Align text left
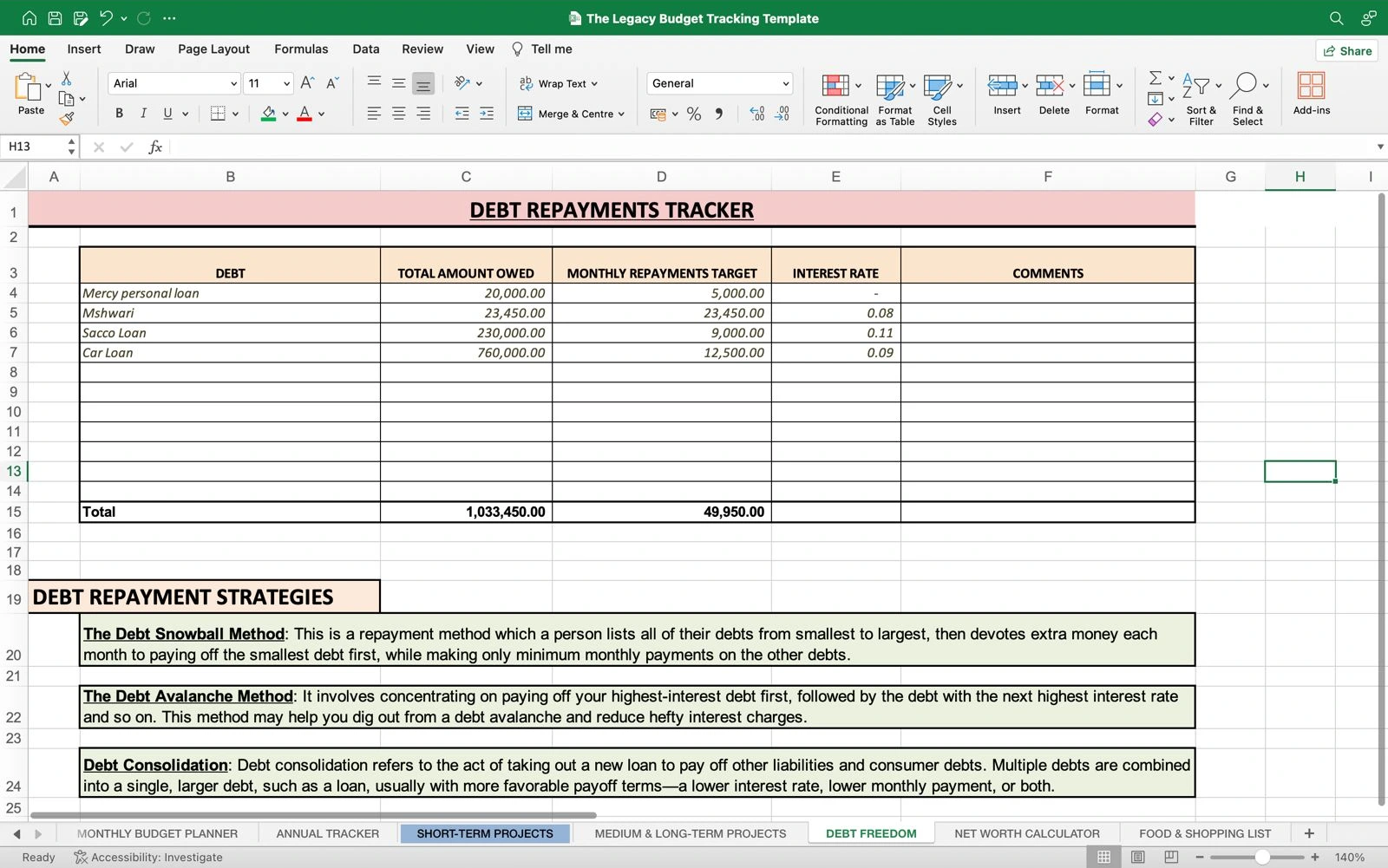Image resolution: width=1388 pixels, height=868 pixels. coord(374,114)
